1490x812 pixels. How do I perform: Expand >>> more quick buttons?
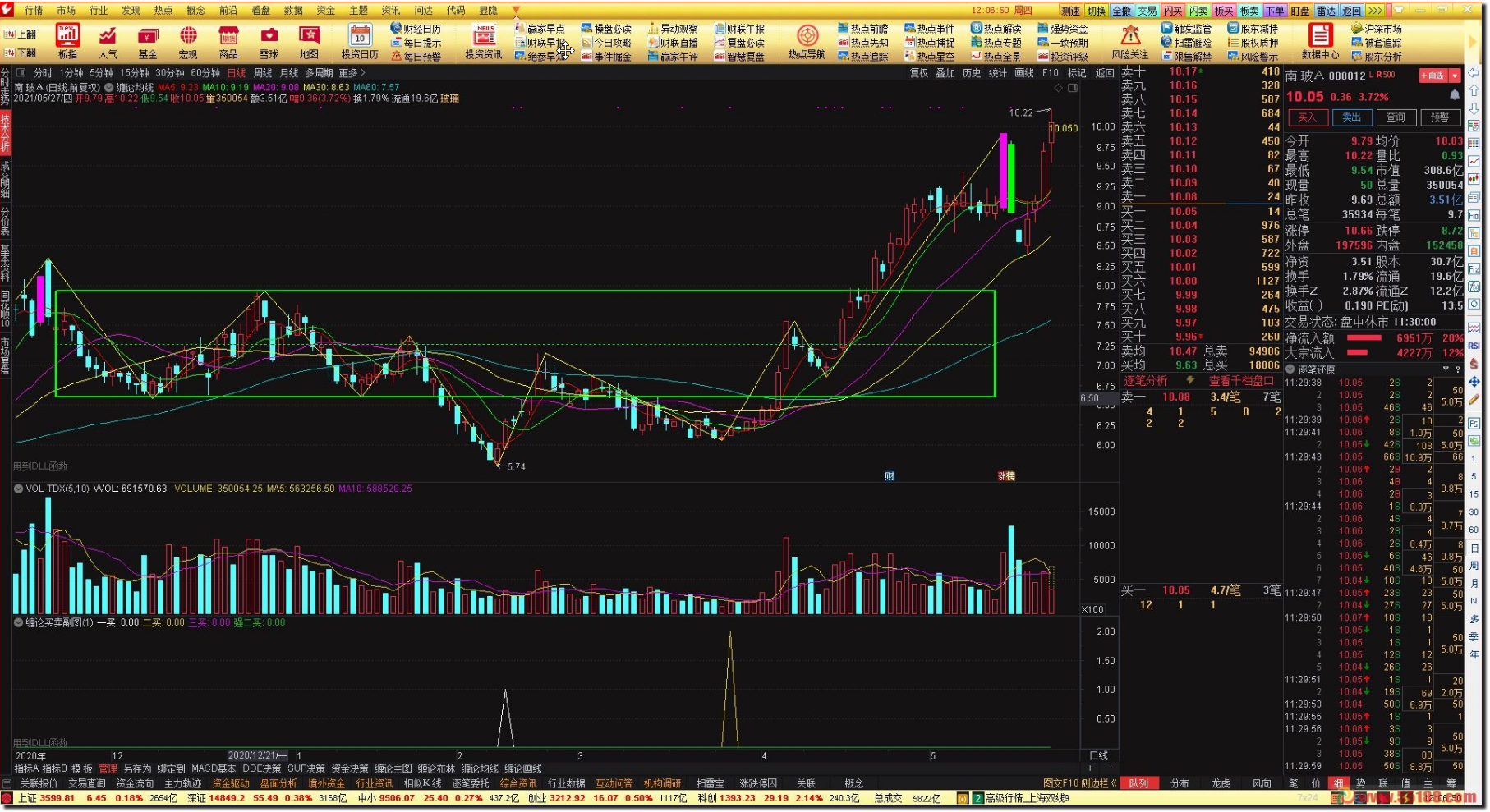point(1375,11)
